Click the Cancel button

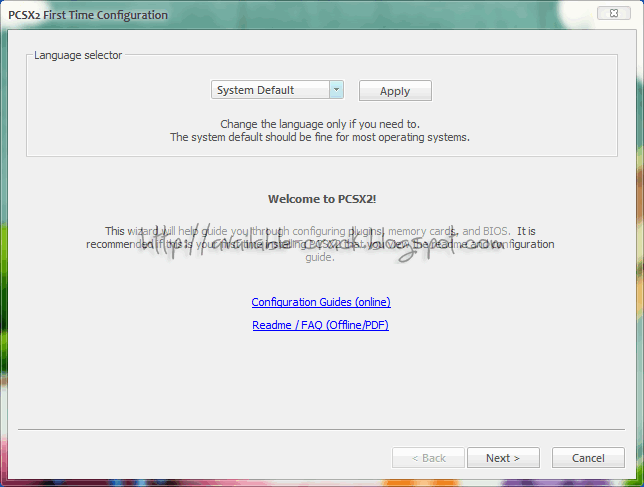tap(588, 458)
